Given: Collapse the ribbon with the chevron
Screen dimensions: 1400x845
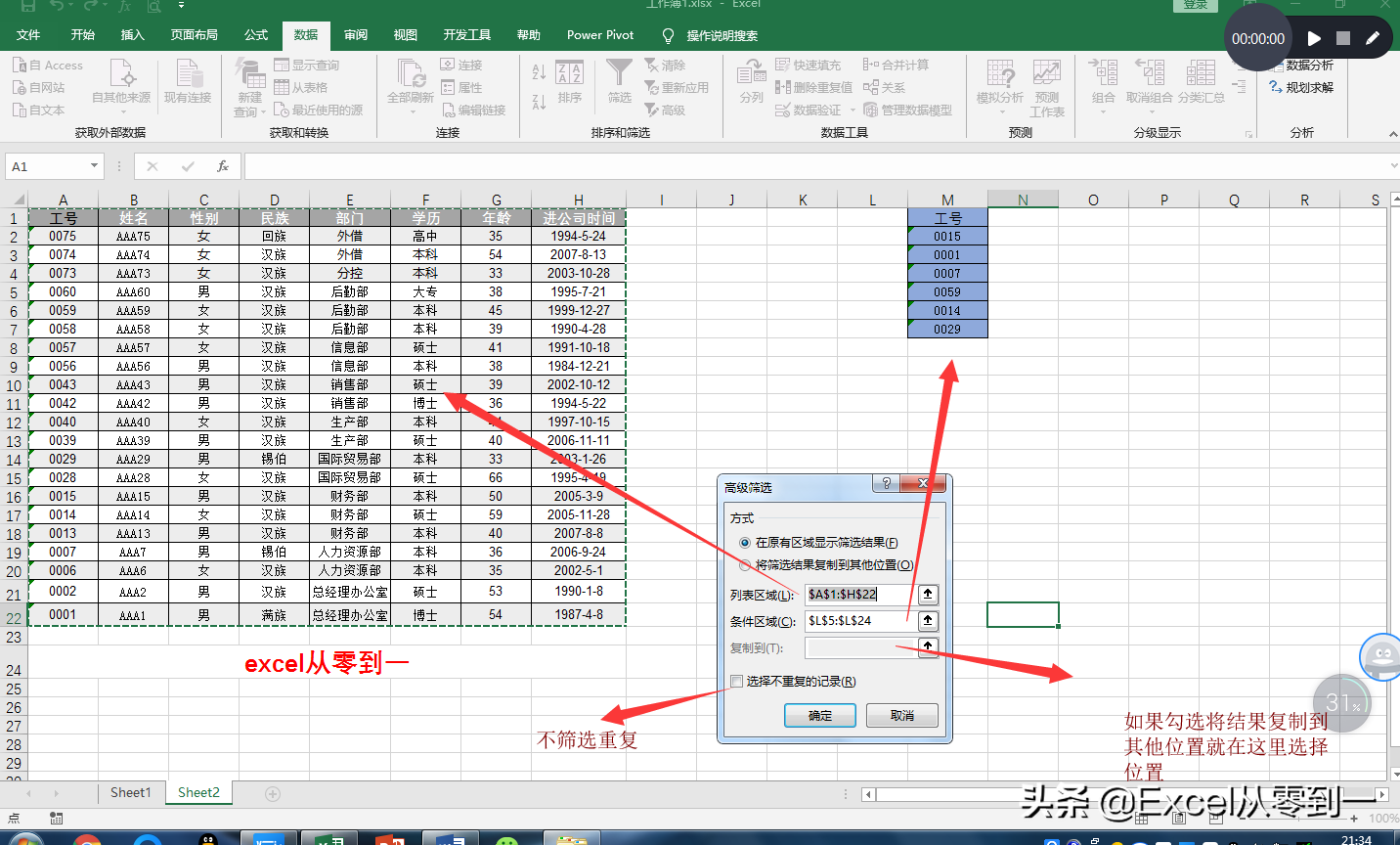Looking at the screenshot, I should coord(1392,134).
